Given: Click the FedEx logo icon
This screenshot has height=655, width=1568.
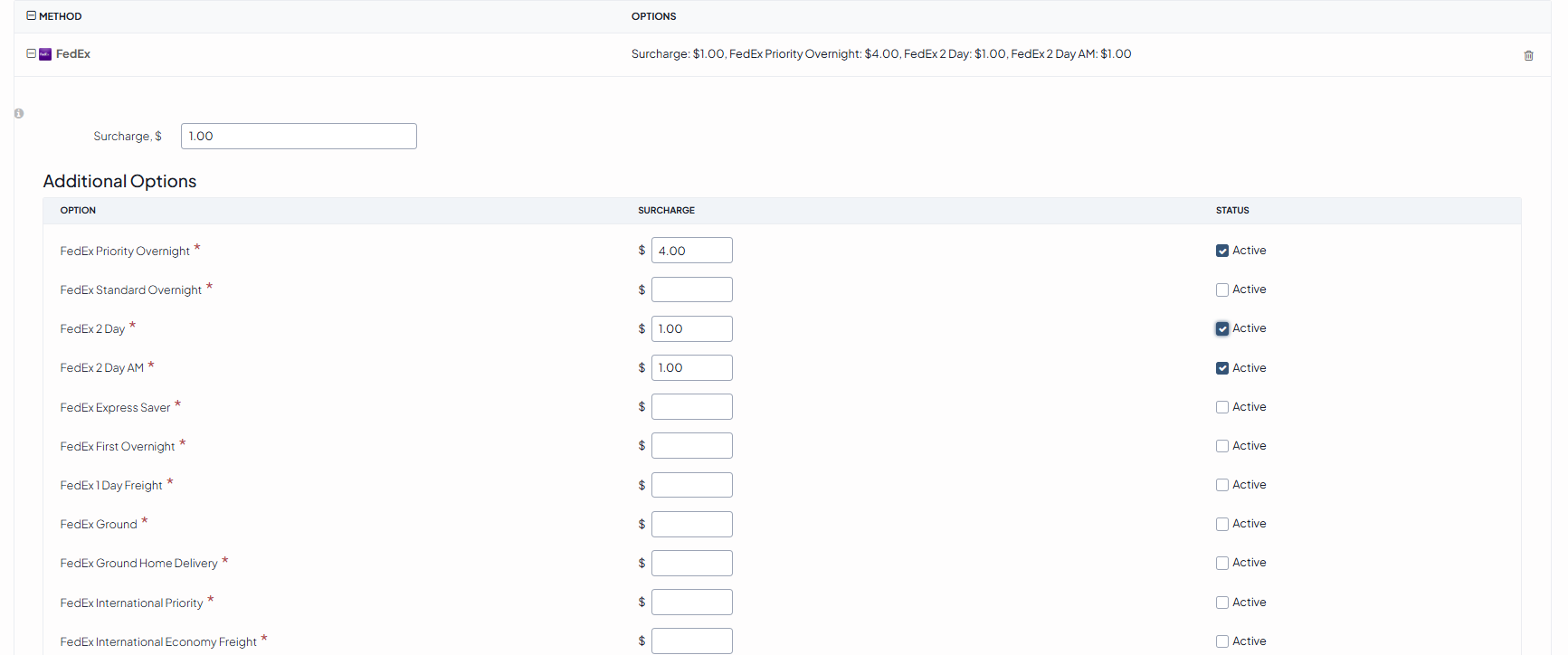Looking at the screenshot, I should [45, 54].
